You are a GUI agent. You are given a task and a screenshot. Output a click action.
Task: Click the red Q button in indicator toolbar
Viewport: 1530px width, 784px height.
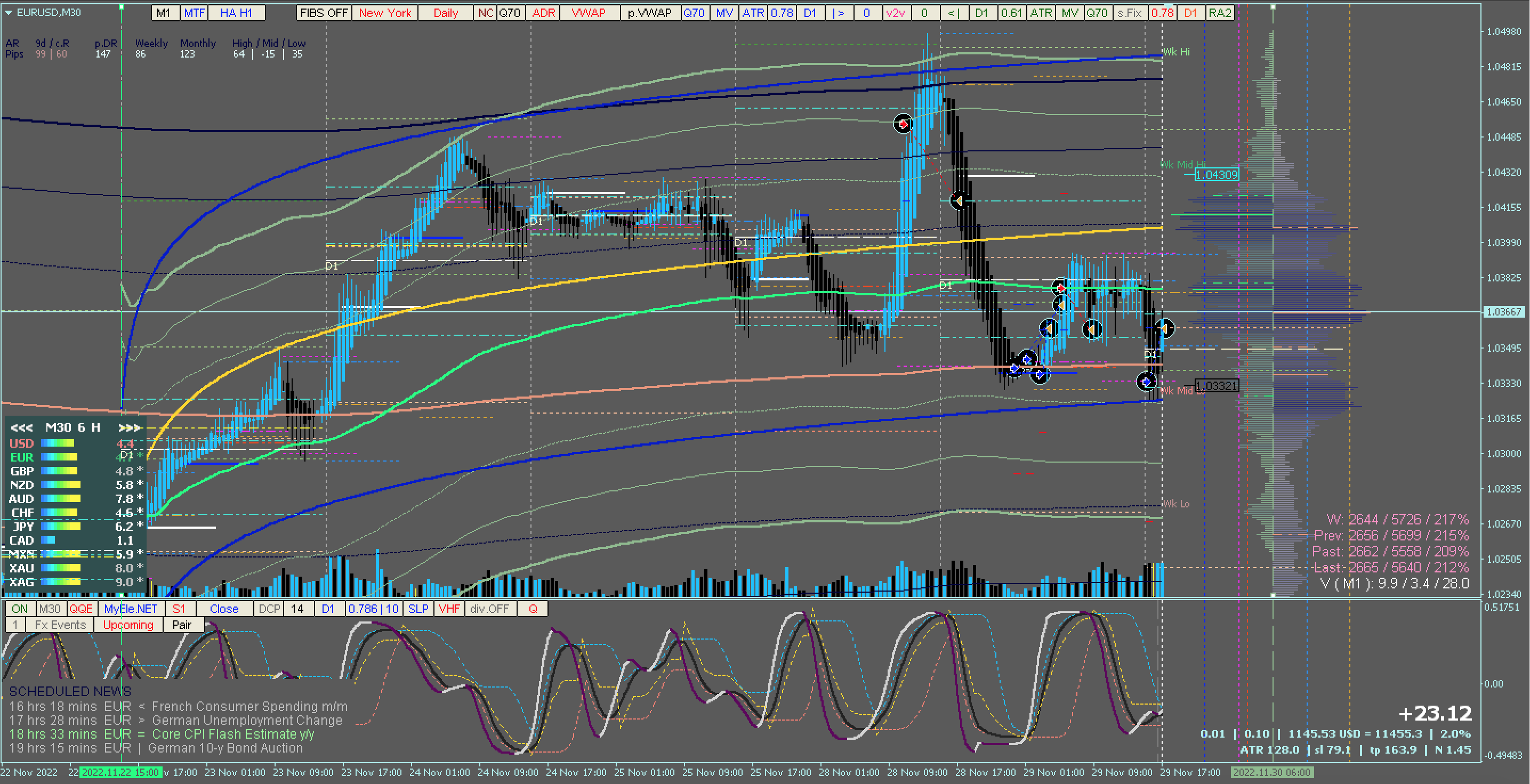click(x=533, y=609)
